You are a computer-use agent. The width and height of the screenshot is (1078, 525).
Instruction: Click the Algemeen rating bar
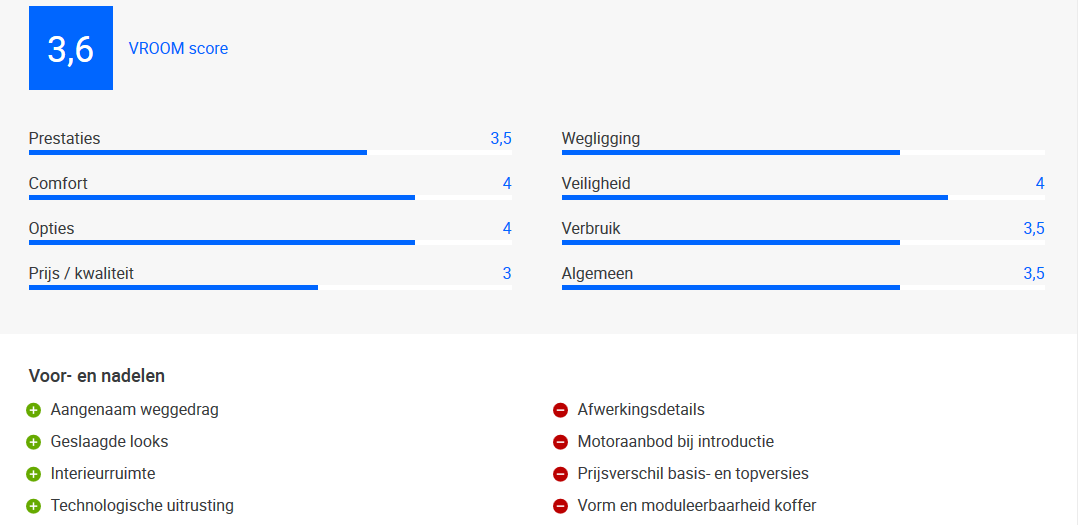803,287
